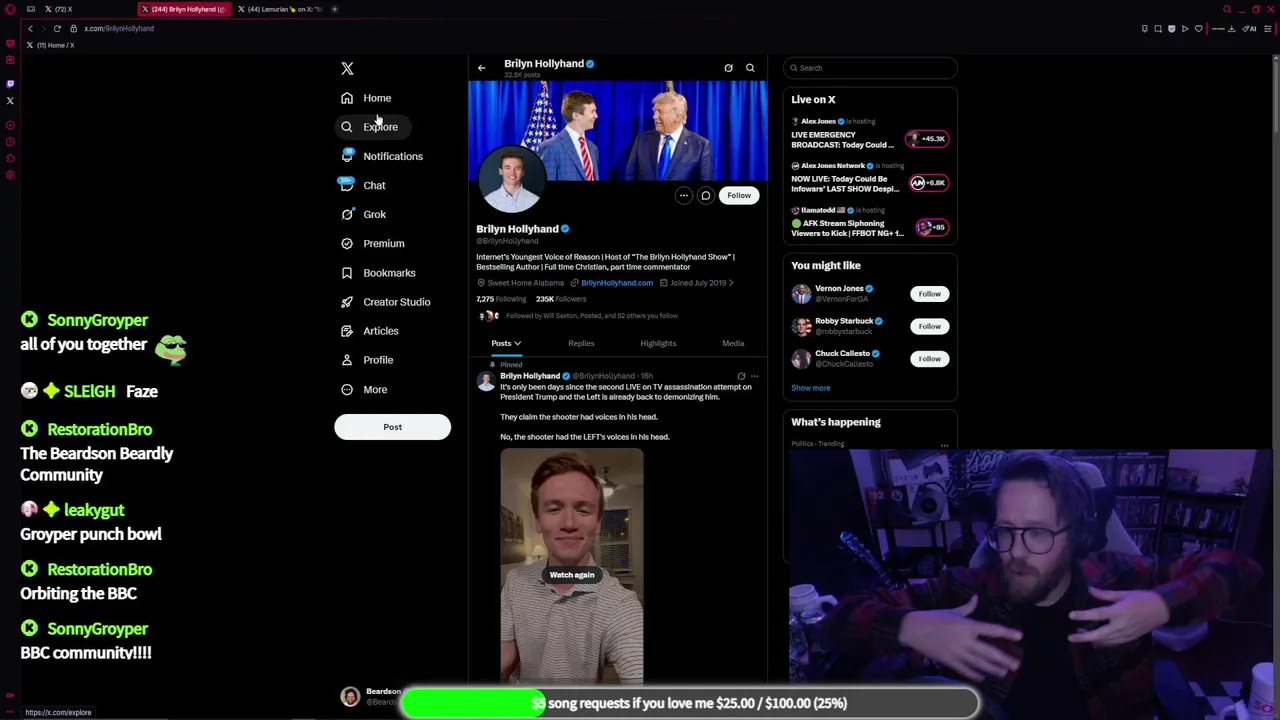This screenshot has width=1280, height=720.
Task: Join Alex Jones Network NOW LIVE stream
Action: pos(870,179)
